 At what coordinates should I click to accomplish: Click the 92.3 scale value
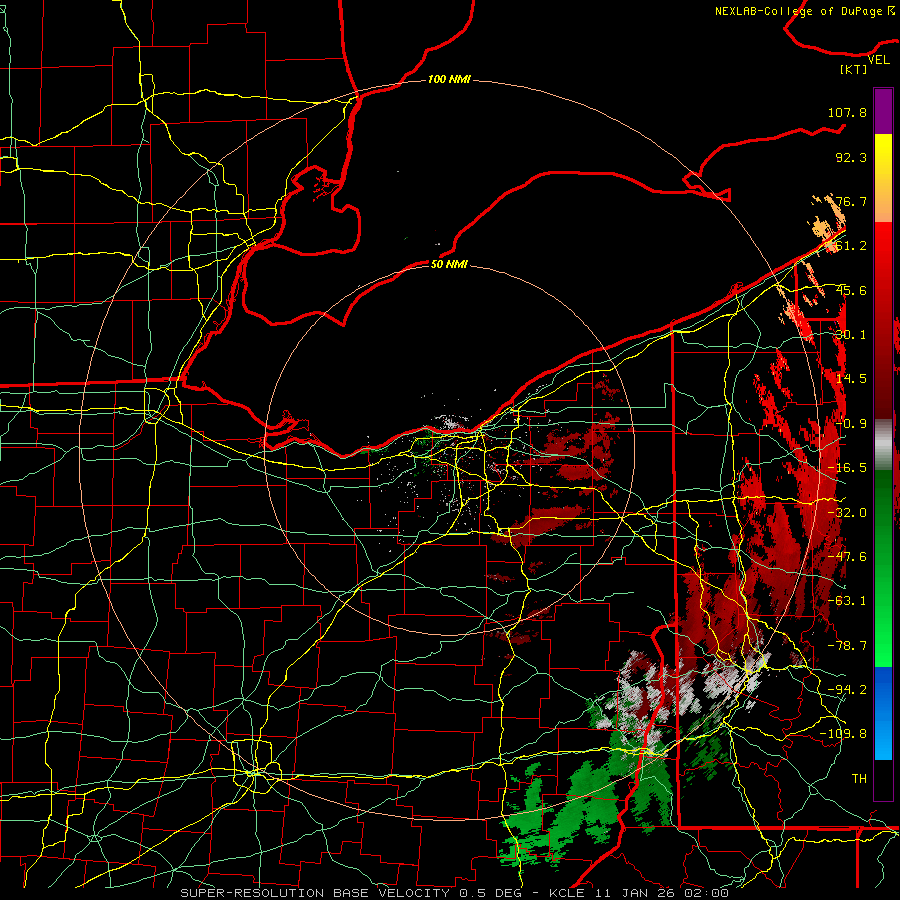coord(851,157)
